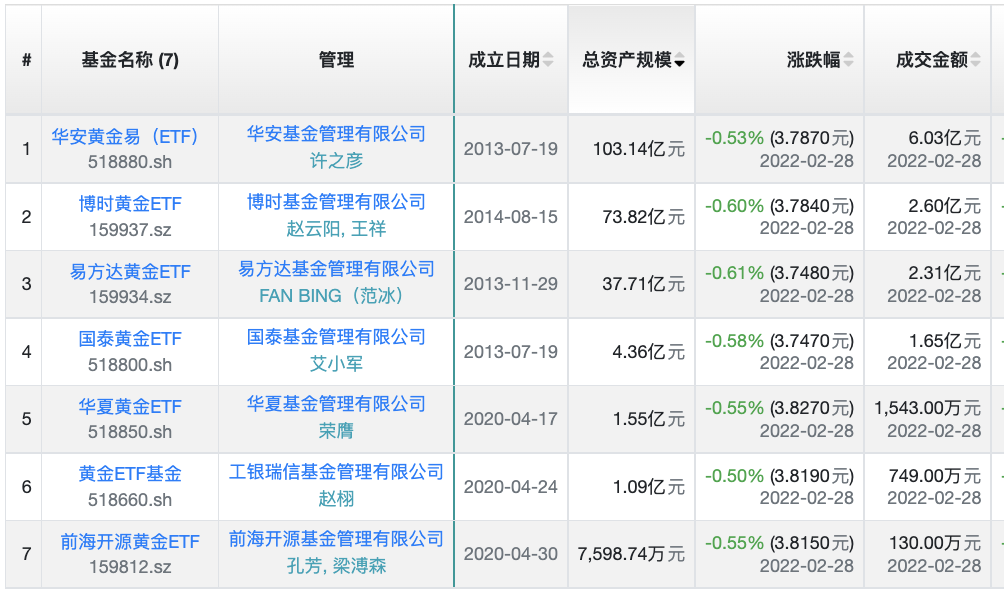Select fund code 159812.sz
Screen dimensions: 1004x594
tap(130, 567)
